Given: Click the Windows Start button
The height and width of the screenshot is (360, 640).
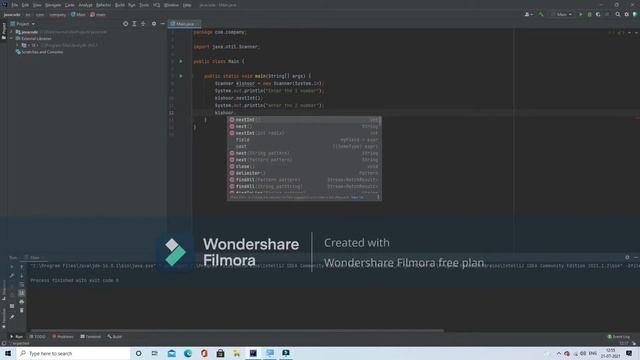Looking at the screenshot, I should pyautogui.click(x=8, y=353).
